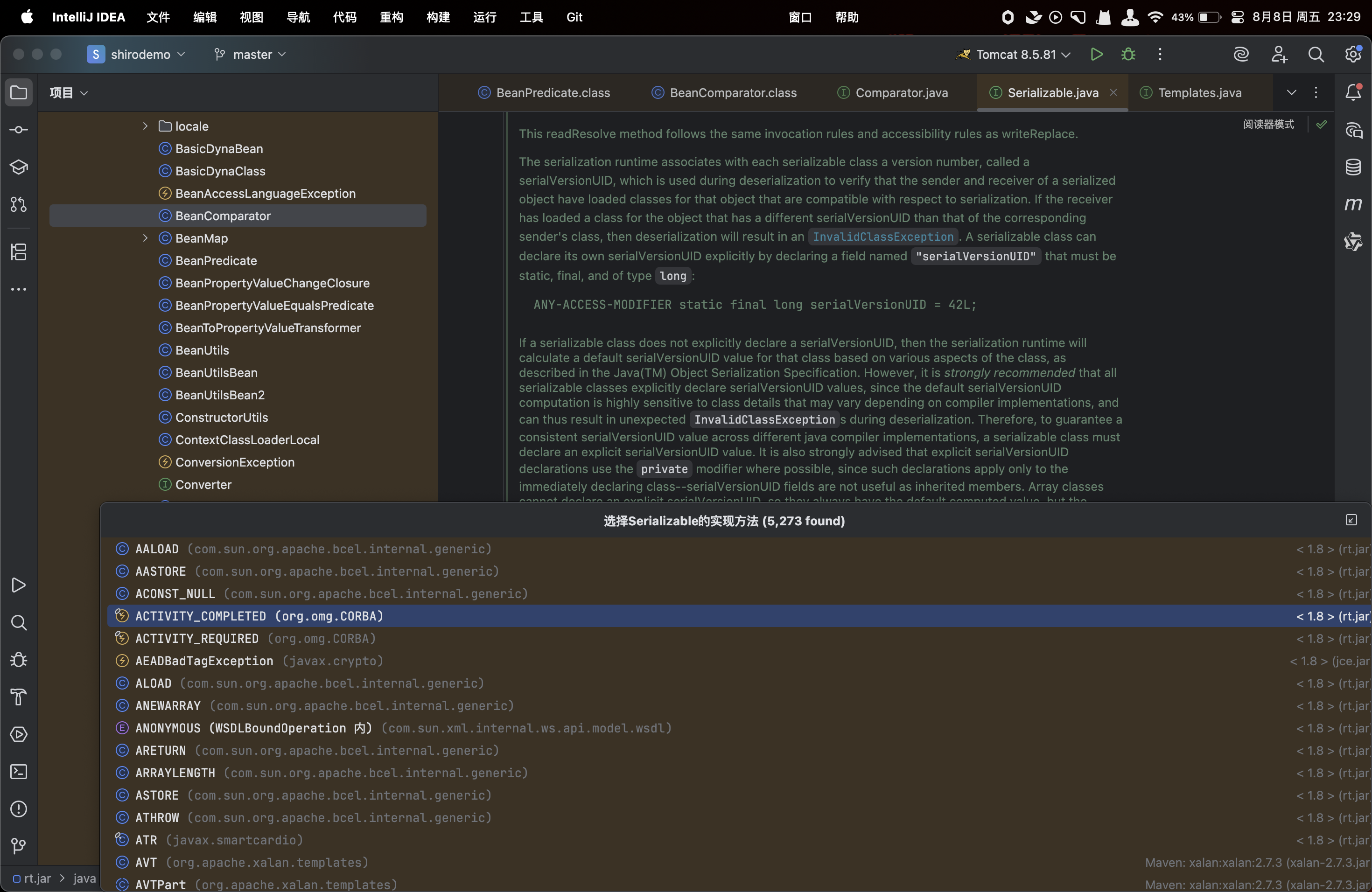The width and height of the screenshot is (1372, 892).
Task: Open Notifications bell panel
Action: (1353, 92)
